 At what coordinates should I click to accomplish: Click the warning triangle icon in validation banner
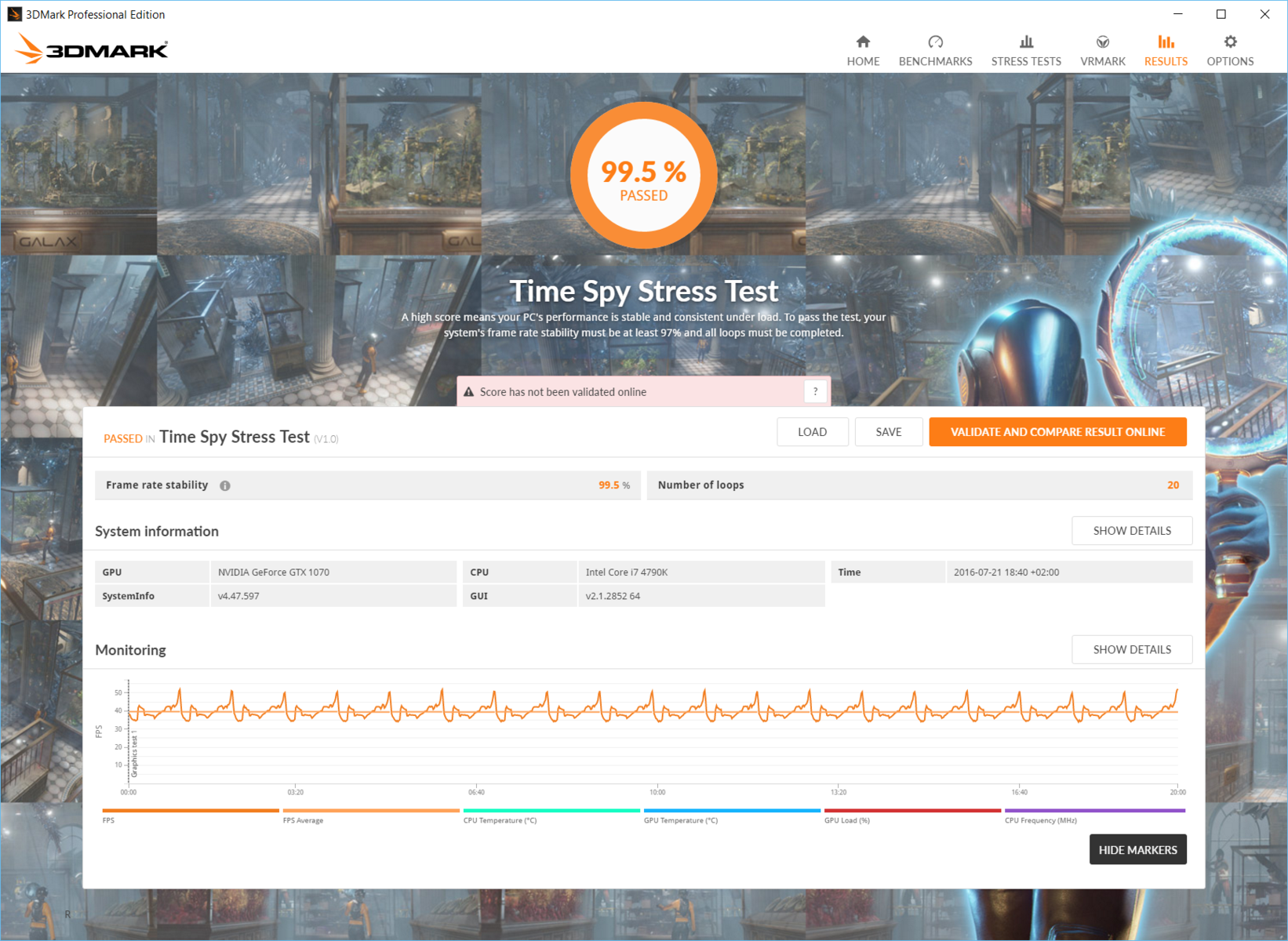469,391
